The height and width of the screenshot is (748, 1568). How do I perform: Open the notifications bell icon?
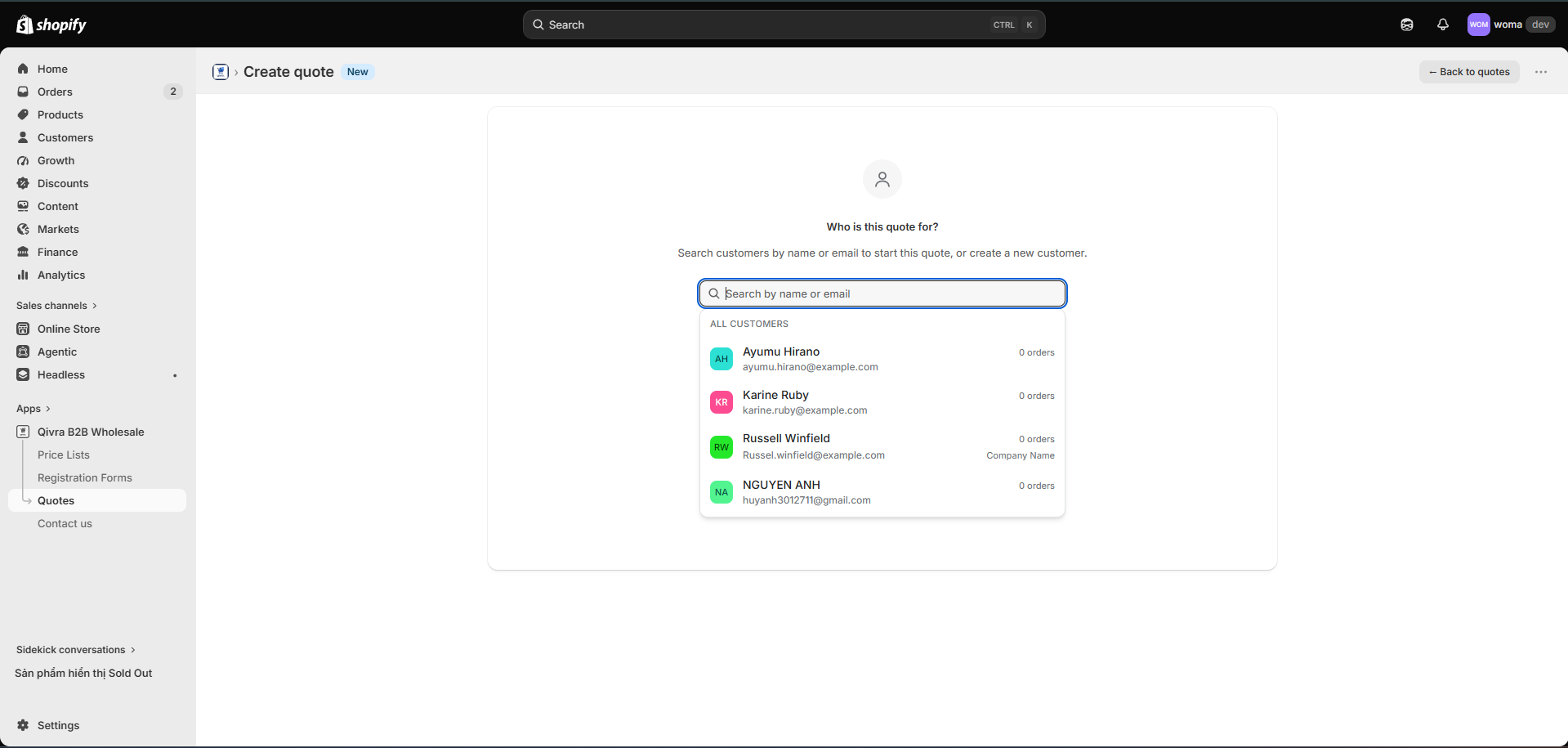click(x=1443, y=25)
